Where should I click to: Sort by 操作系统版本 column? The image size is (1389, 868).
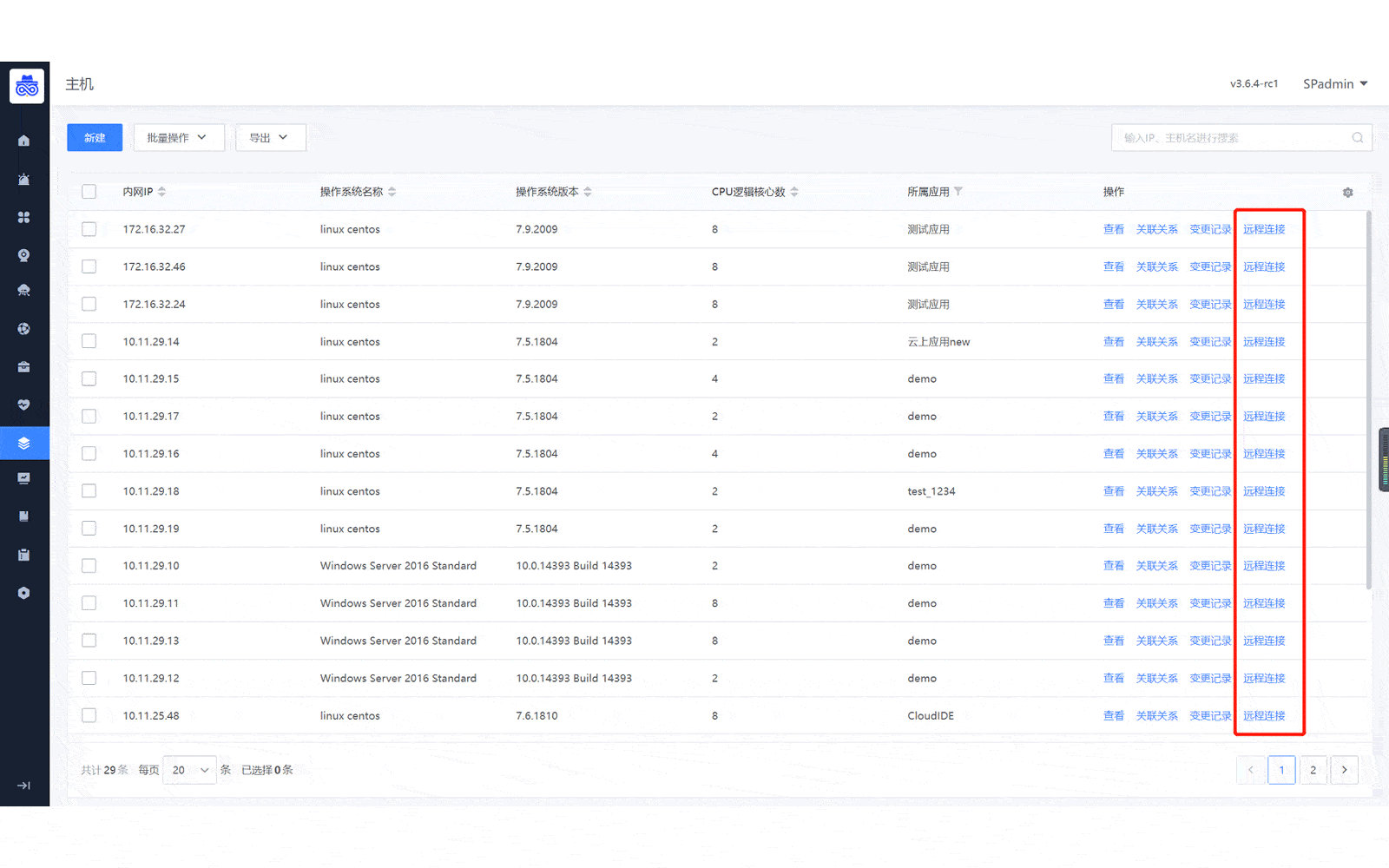point(588,192)
